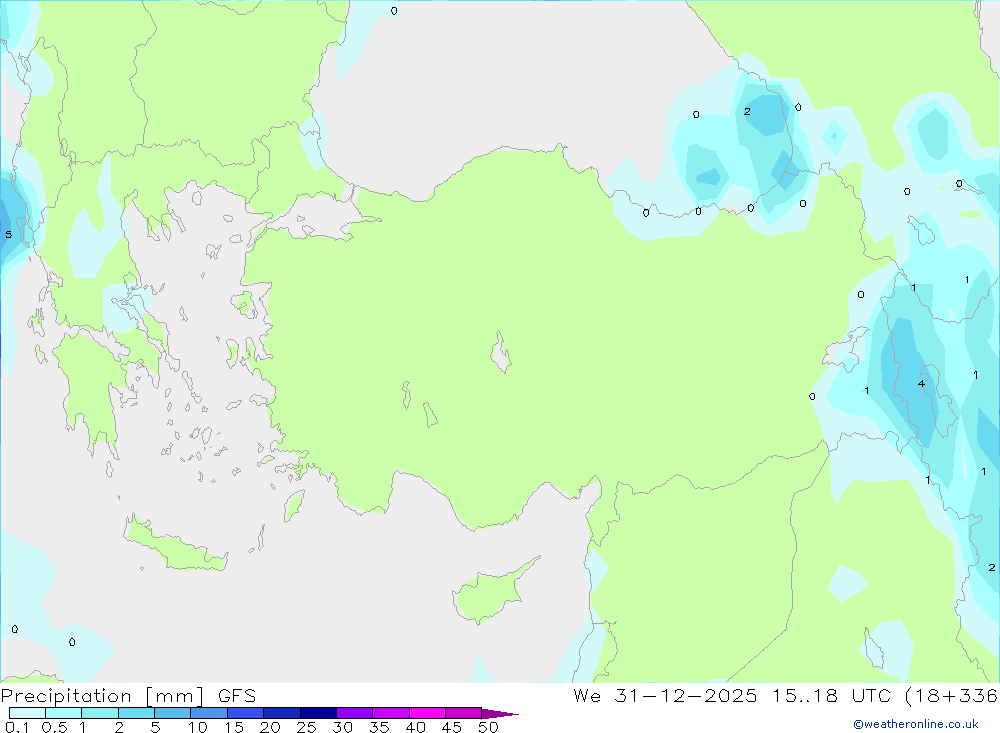This screenshot has width=1000, height=733.
Task: Click the 0.5–1 mm legend color swatch
Action: (64, 713)
